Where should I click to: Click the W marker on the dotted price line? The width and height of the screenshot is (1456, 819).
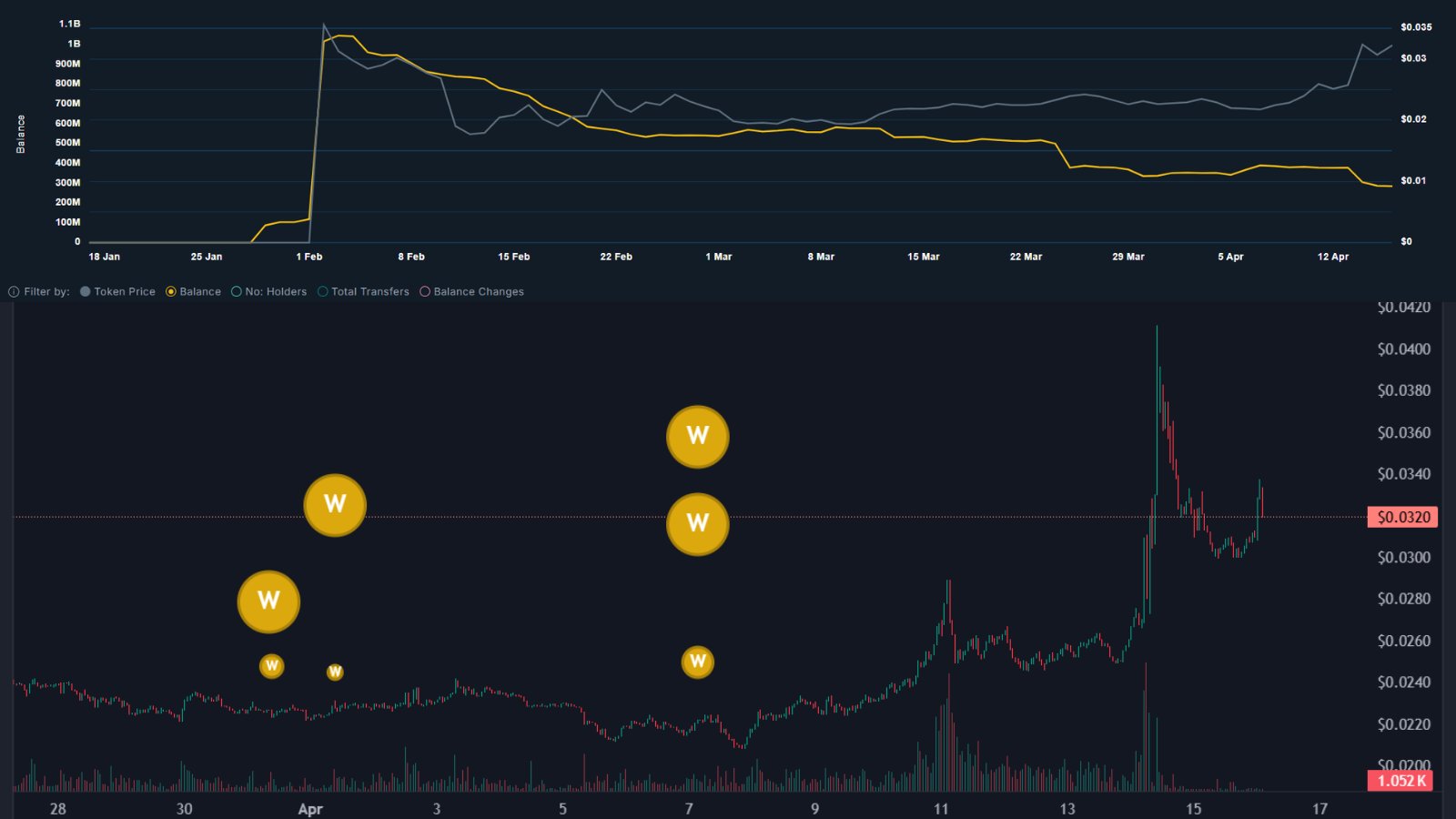click(x=698, y=523)
